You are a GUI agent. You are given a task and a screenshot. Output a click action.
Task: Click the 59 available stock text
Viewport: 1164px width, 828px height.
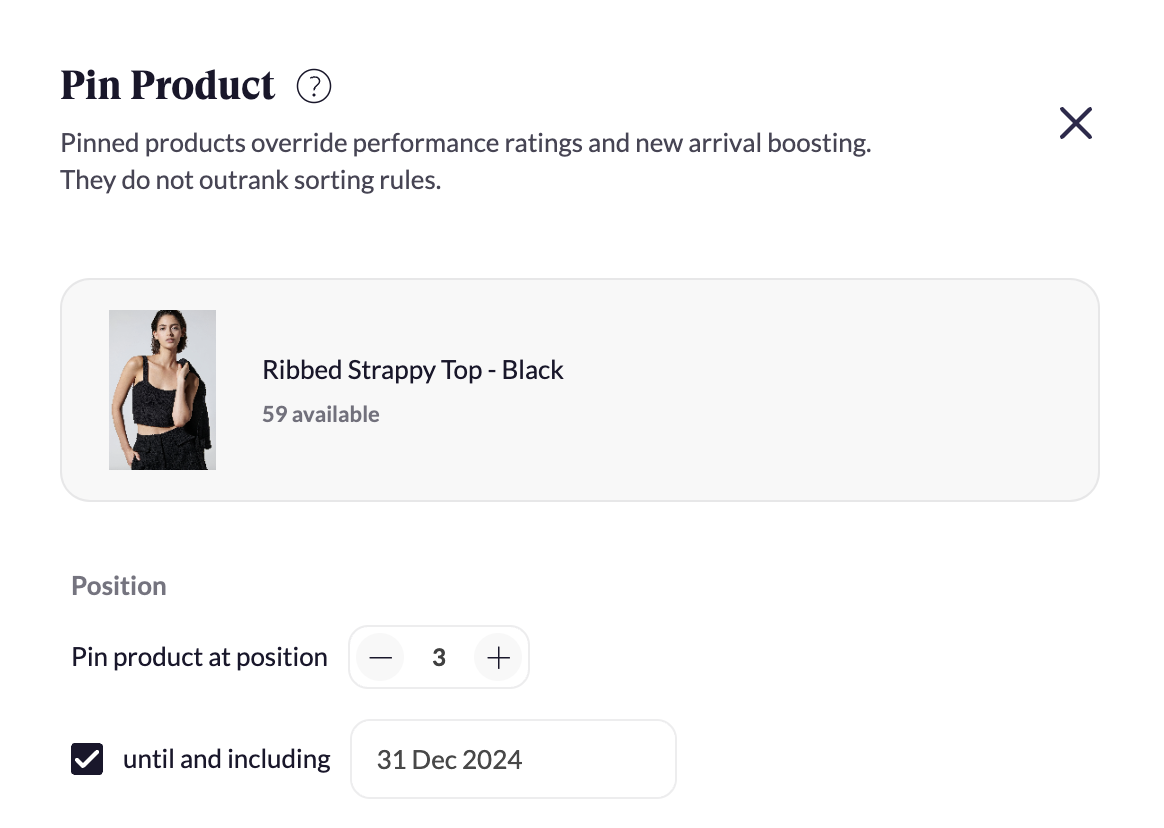[321, 414]
